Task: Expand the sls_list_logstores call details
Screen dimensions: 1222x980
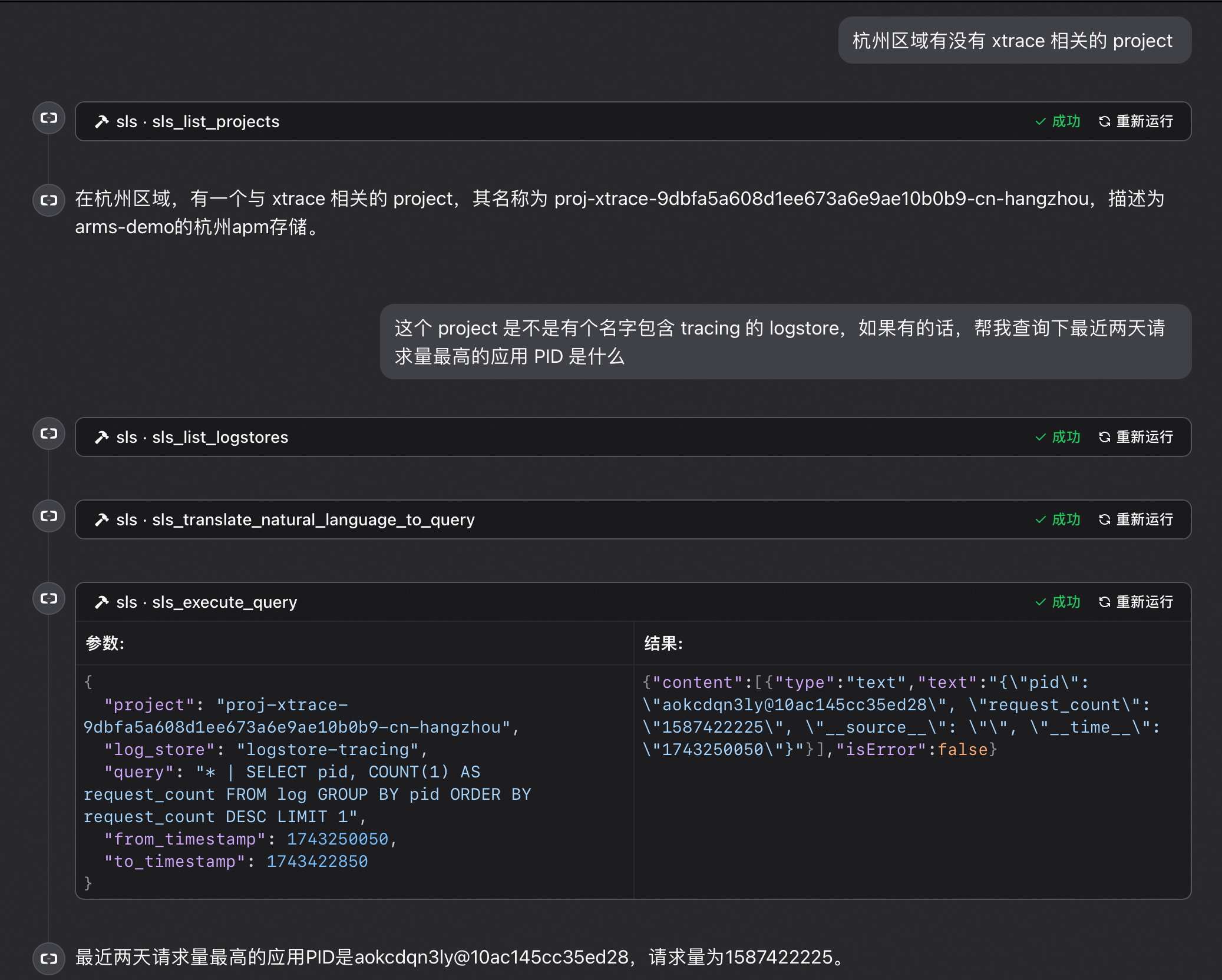Action: (x=220, y=437)
